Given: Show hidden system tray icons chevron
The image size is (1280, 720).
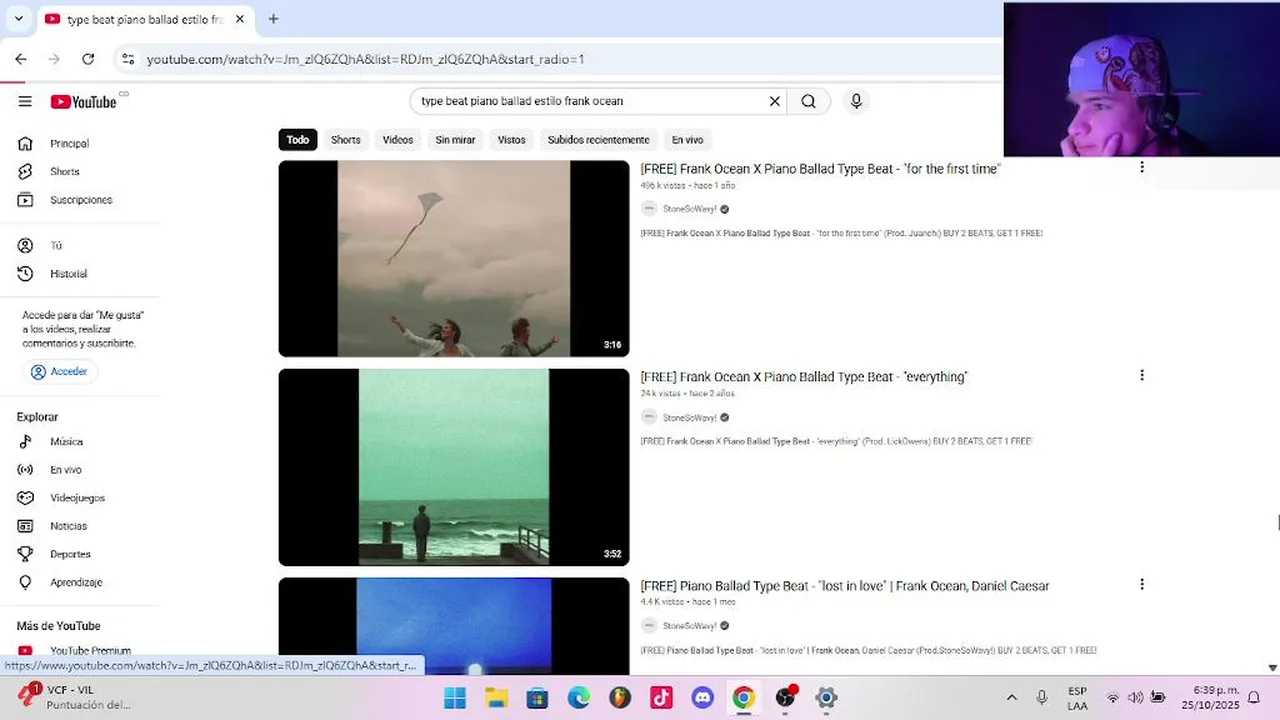Looking at the screenshot, I should point(1011,697).
